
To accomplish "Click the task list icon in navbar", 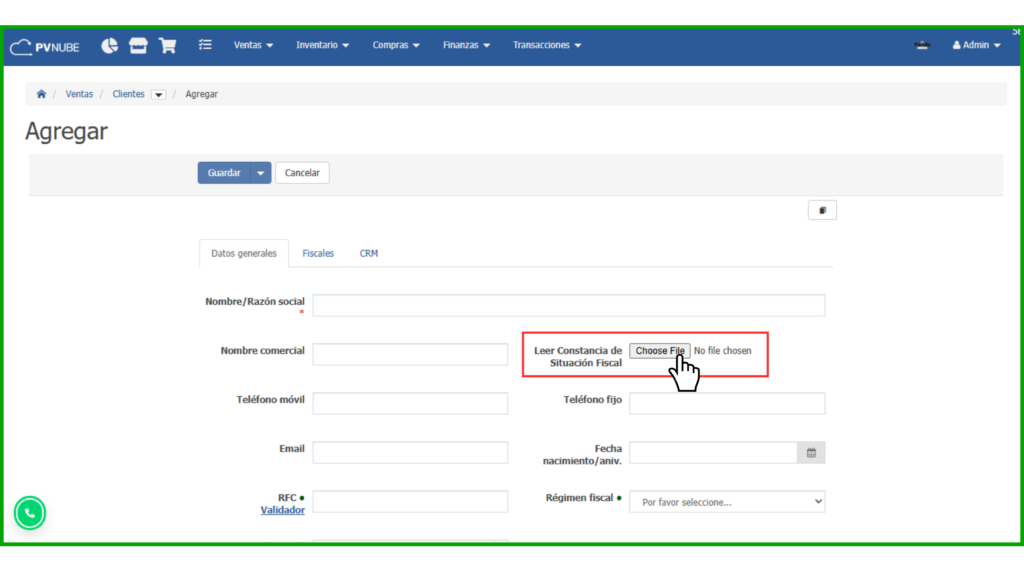I will [205, 45].
